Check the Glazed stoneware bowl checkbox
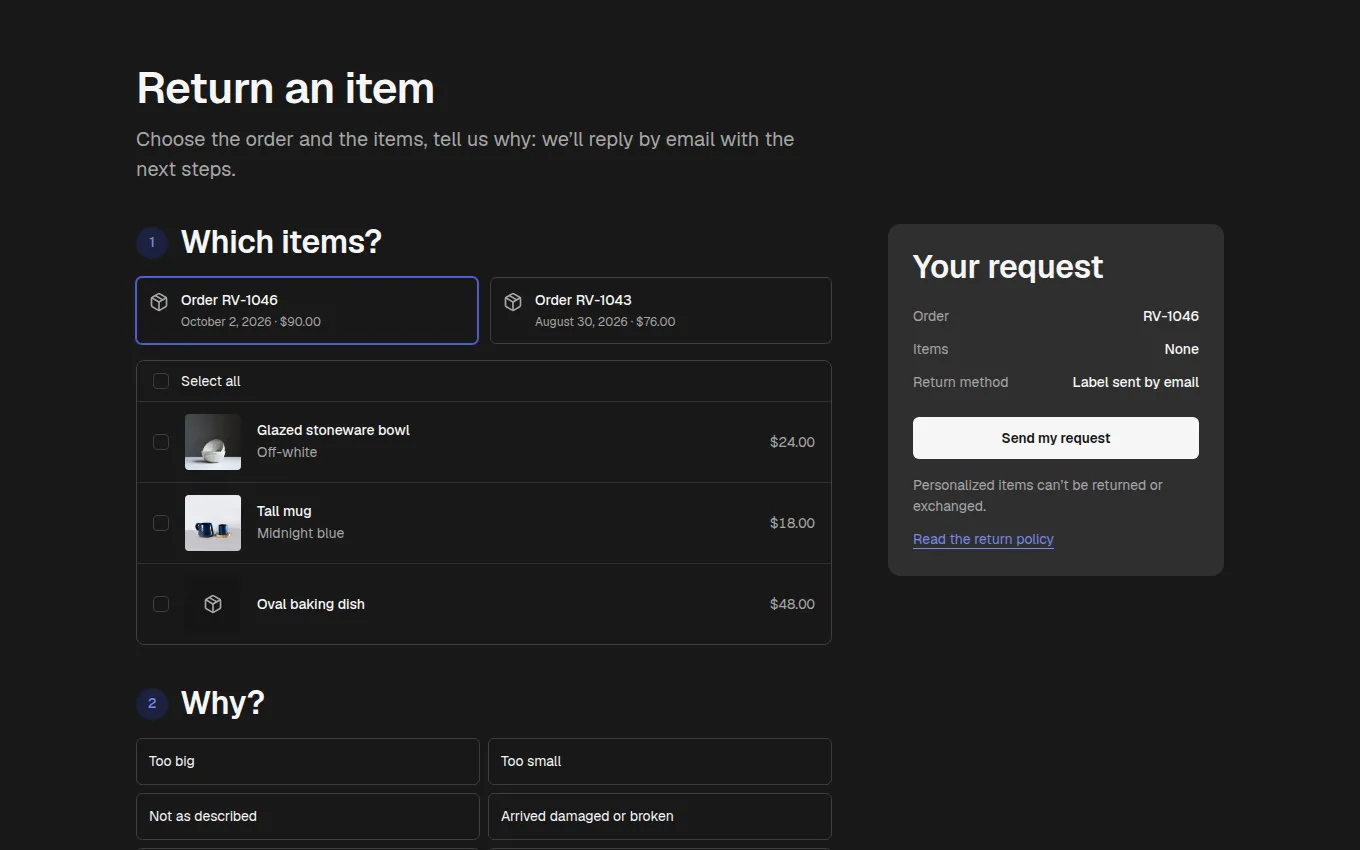This screenshot has height=850, width=1360. click(161, 442)
